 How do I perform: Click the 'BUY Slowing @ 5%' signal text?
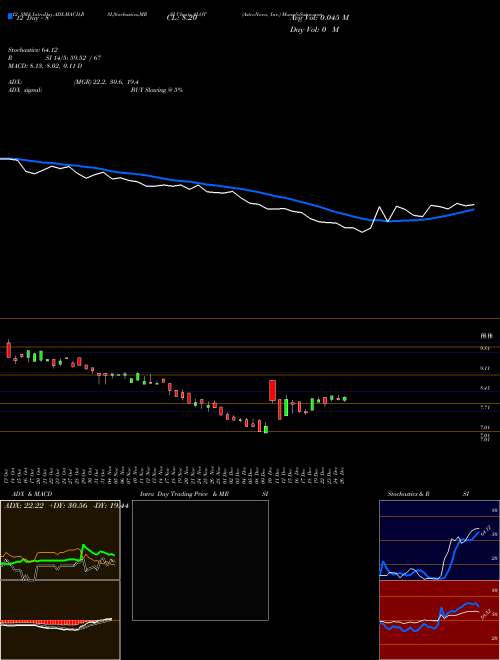tap(157, 90)
